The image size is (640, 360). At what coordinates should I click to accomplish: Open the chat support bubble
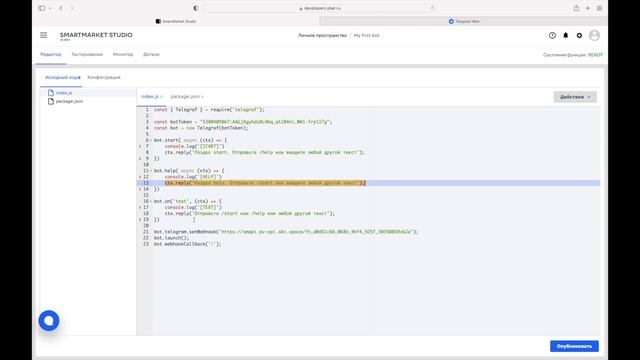[x=49, y=320]
